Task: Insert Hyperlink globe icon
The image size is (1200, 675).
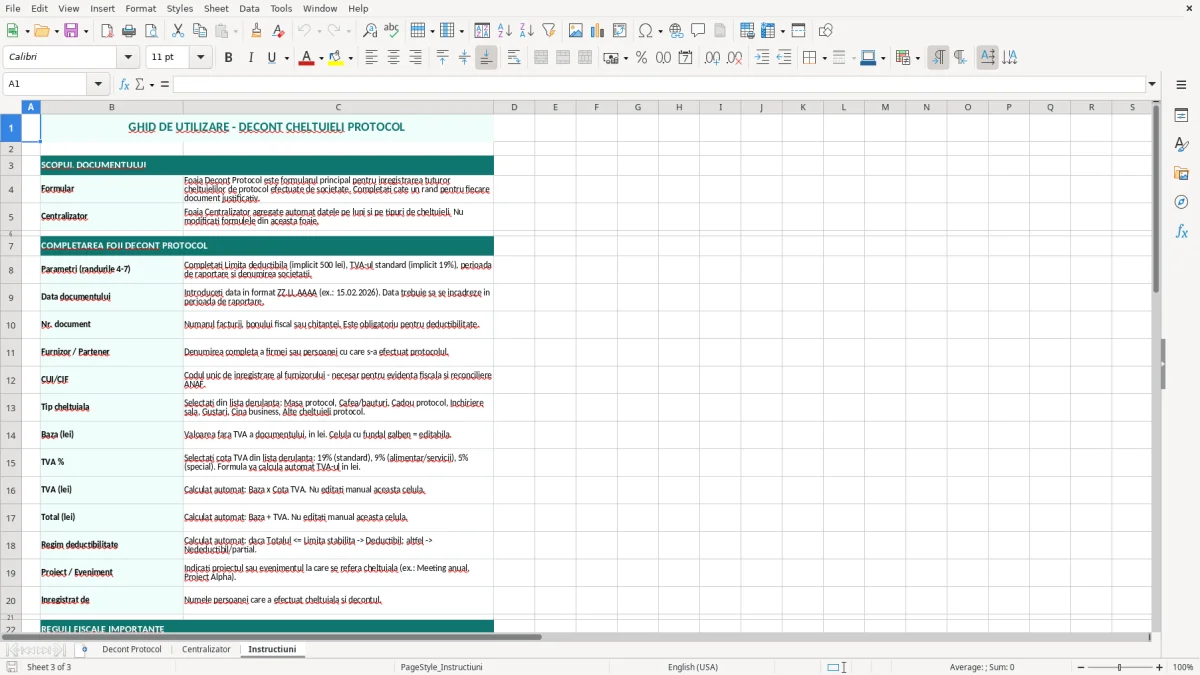Action: [676, 31]
